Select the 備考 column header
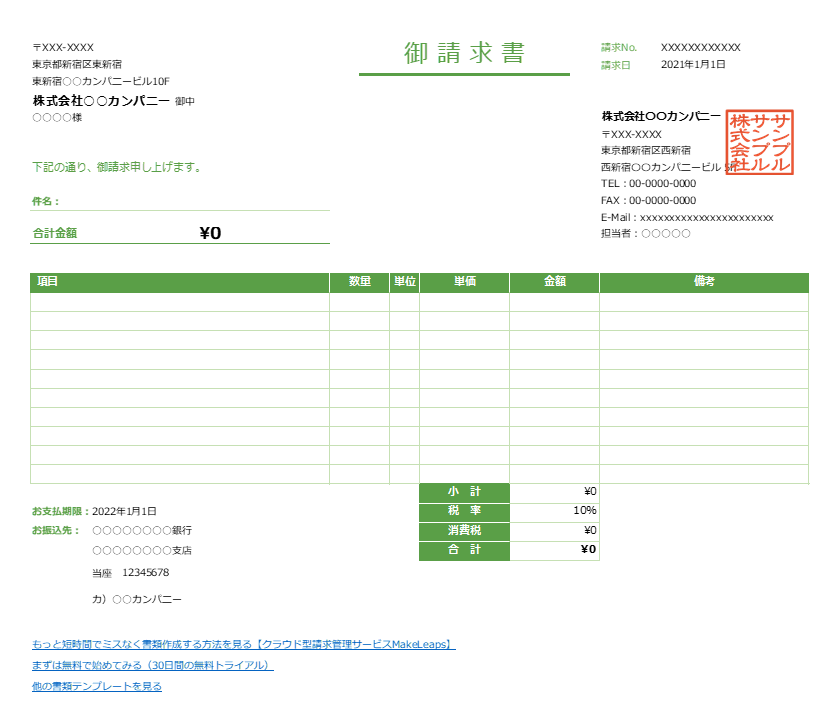840x720 pixels. click(703, 282)
